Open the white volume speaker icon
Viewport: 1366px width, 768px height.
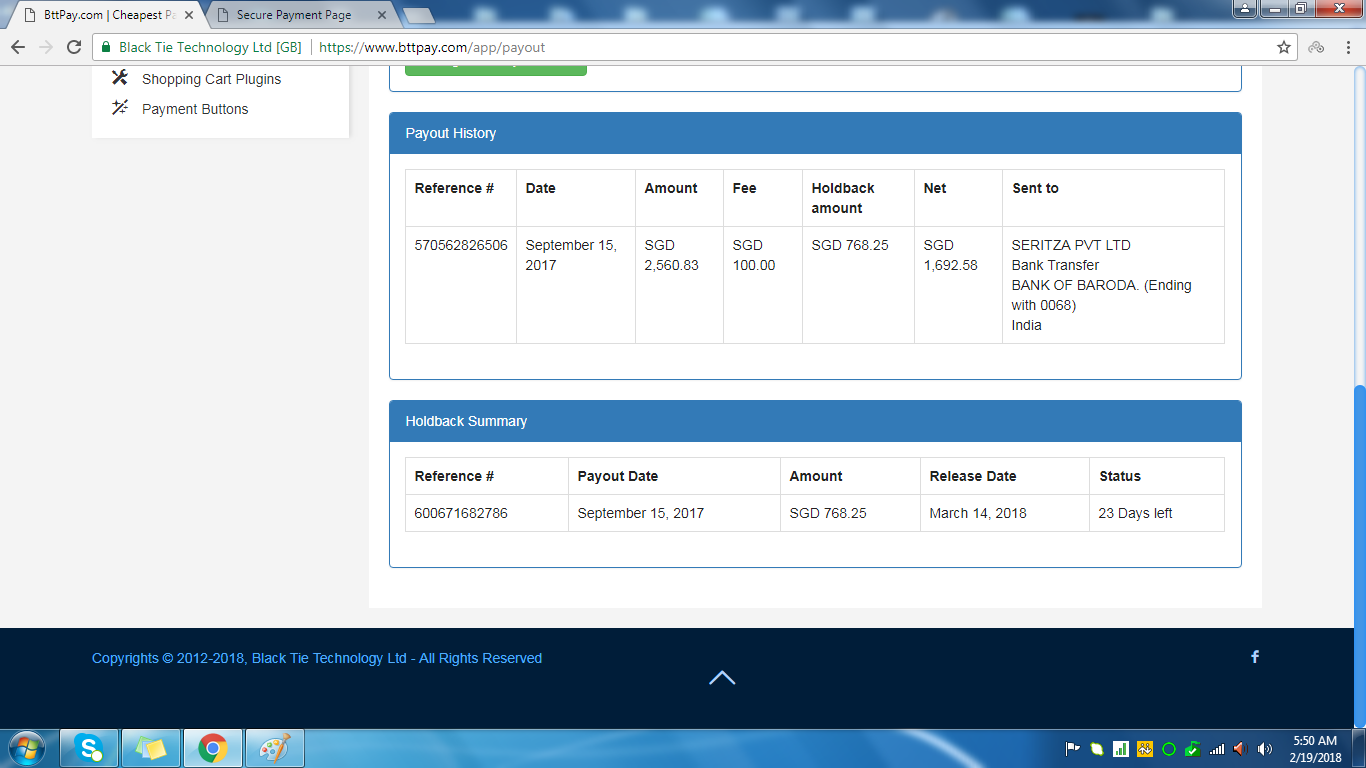click(1265, 748)
